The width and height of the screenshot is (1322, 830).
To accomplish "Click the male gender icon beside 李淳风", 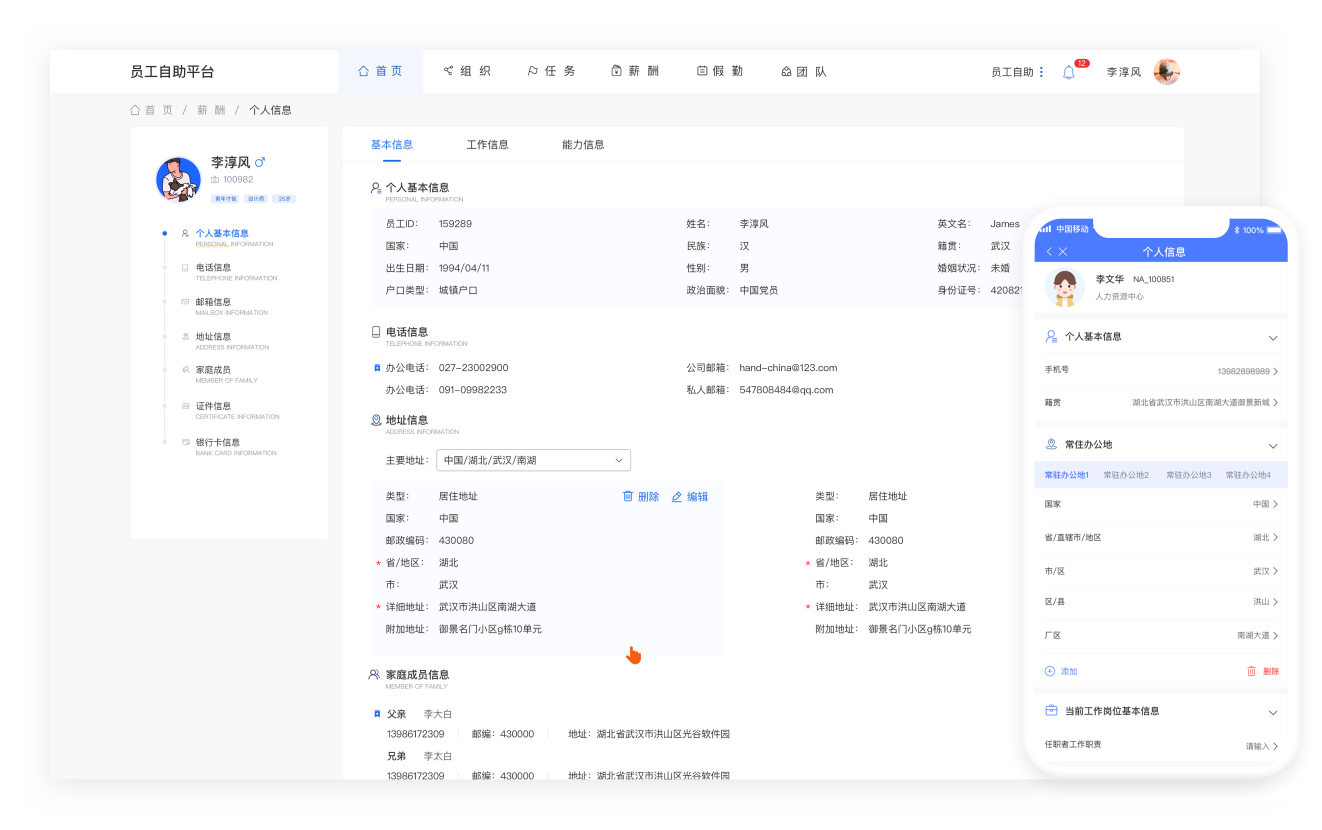I will [x=260, y=162].
